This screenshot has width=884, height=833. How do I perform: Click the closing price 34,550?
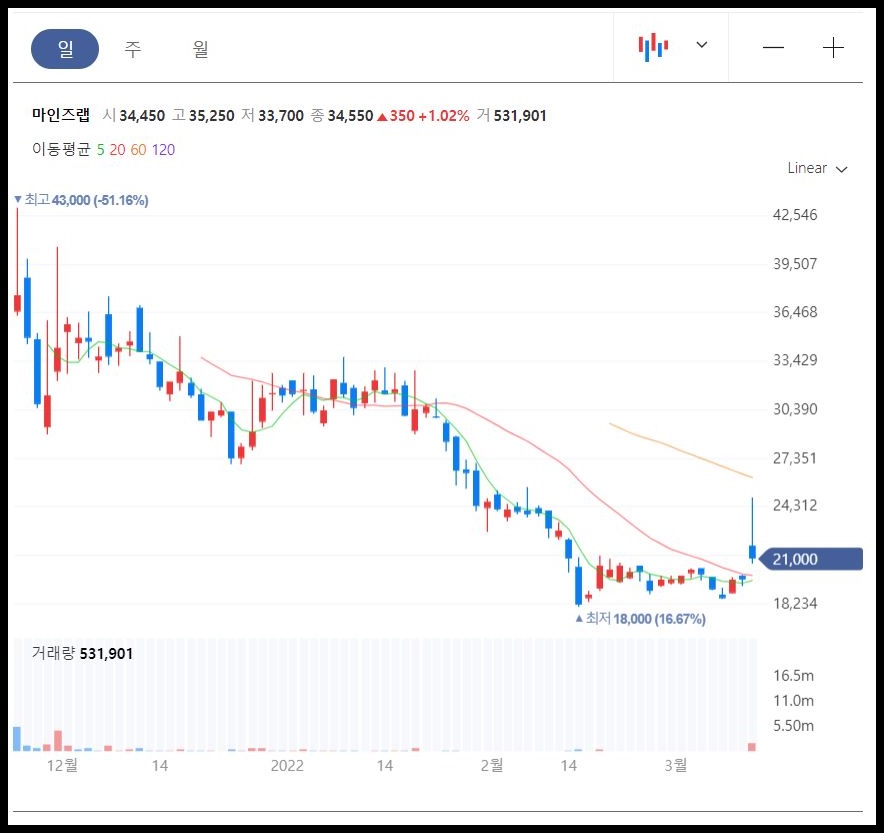tap(350, 116)
